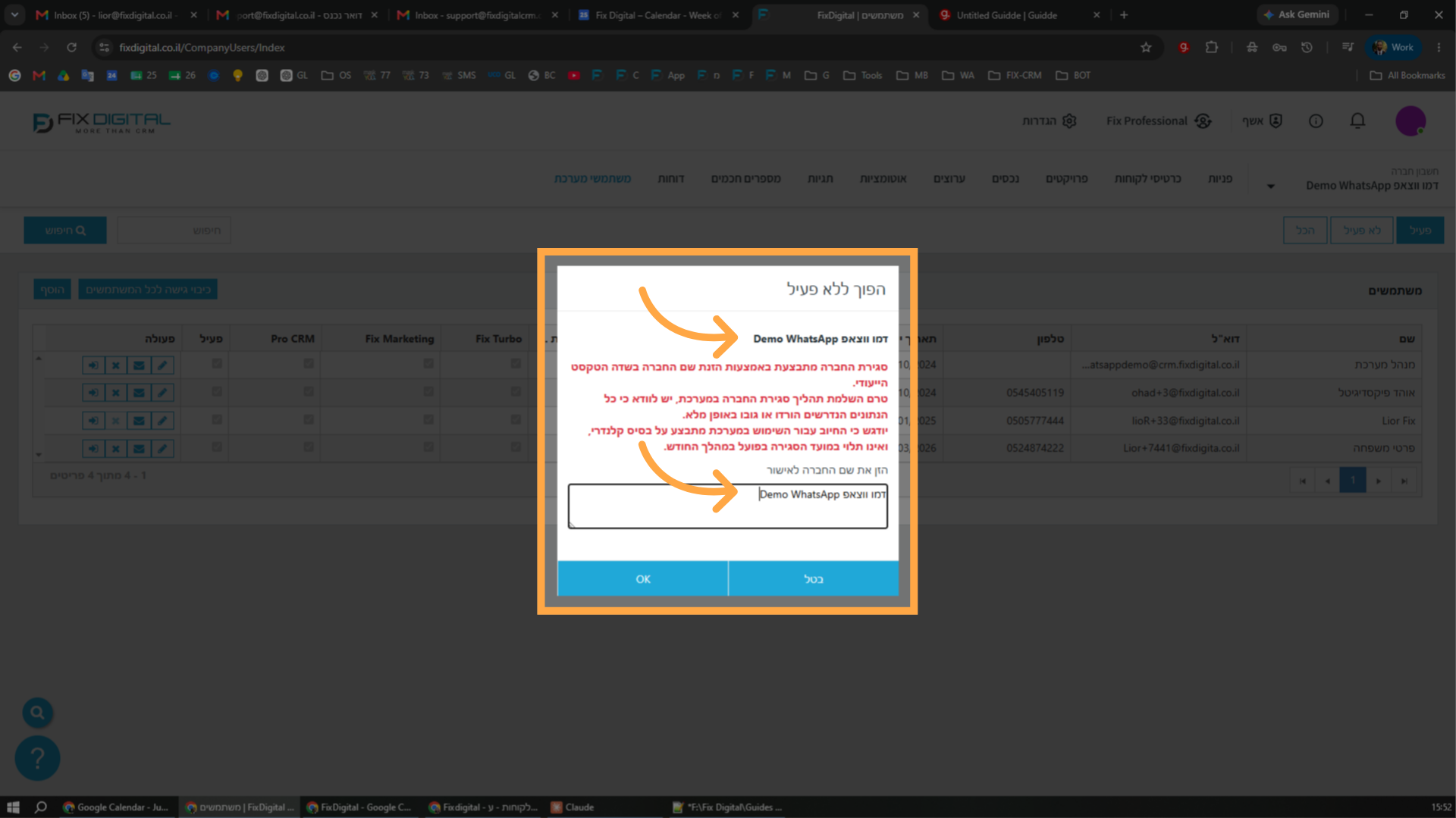Open the All Bookmarks folder
This screenshot has height=818, width=1456.
point(1407,76)
